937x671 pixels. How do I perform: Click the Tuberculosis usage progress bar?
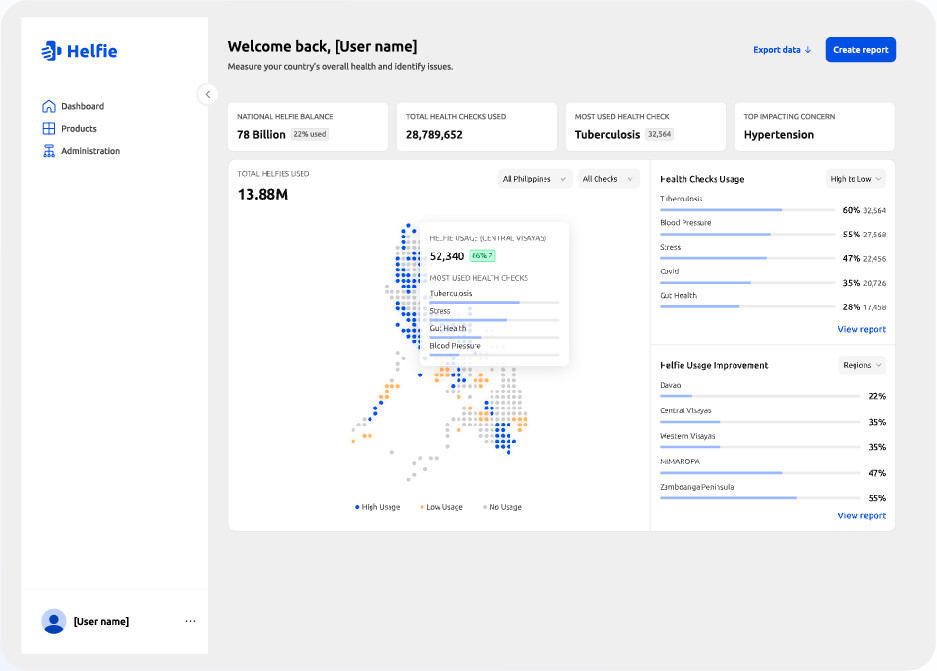point(747,210)
